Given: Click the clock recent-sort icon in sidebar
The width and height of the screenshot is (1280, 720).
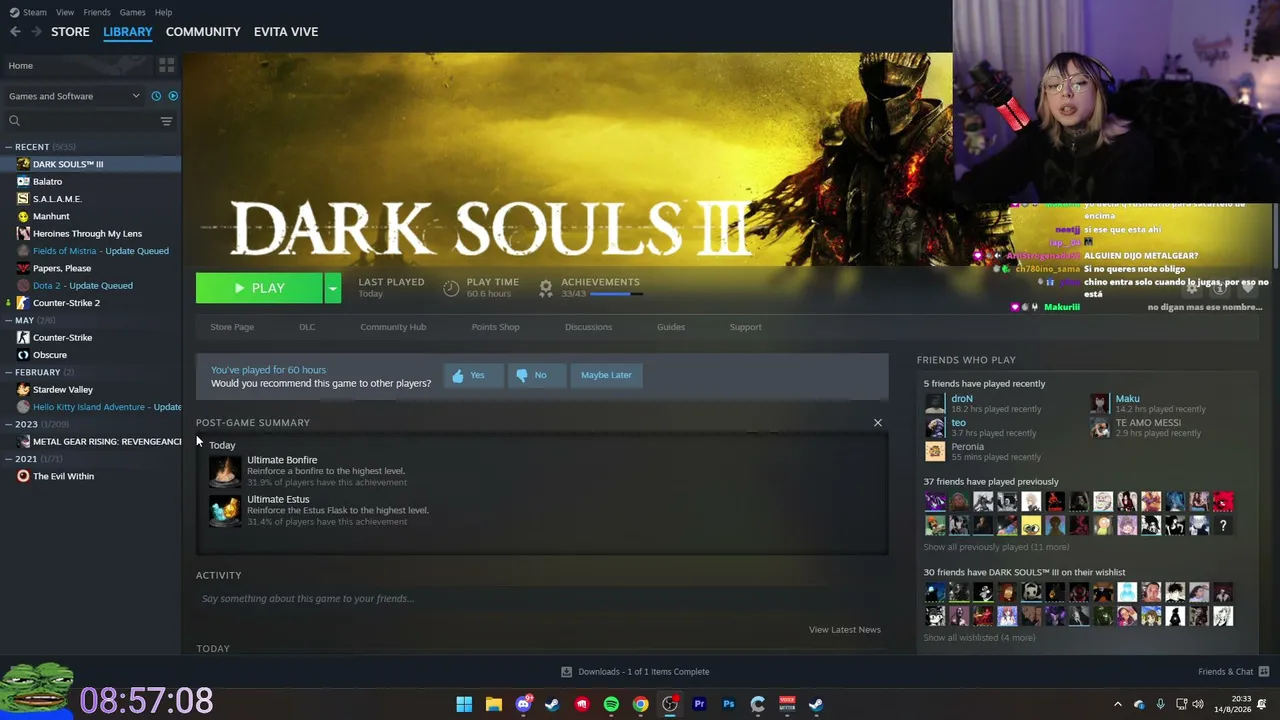Looking at the screenshot, I should tap(156, 96).
